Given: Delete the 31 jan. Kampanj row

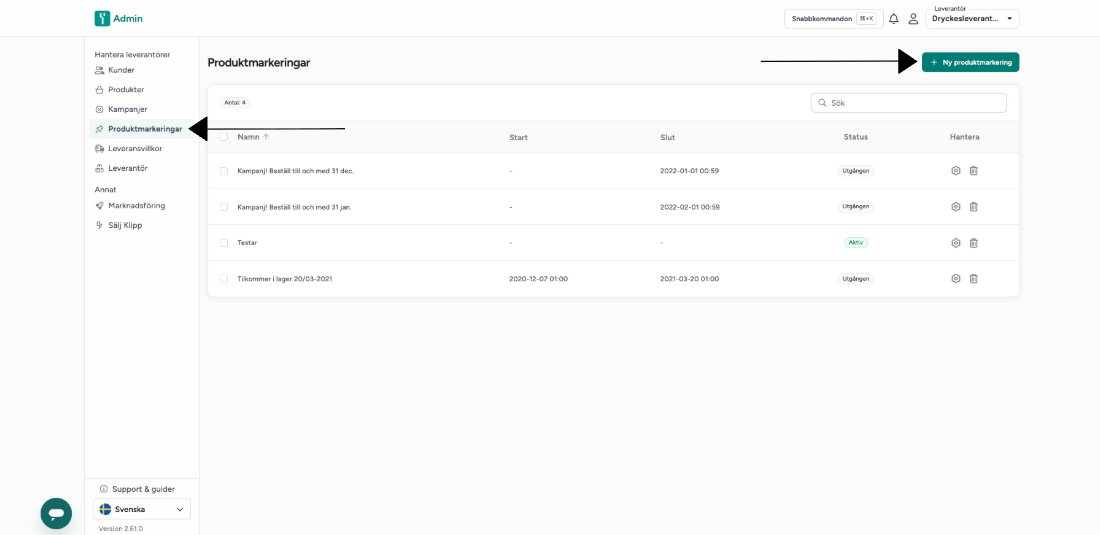Looking at the screenshot, I should click(974, 207).
